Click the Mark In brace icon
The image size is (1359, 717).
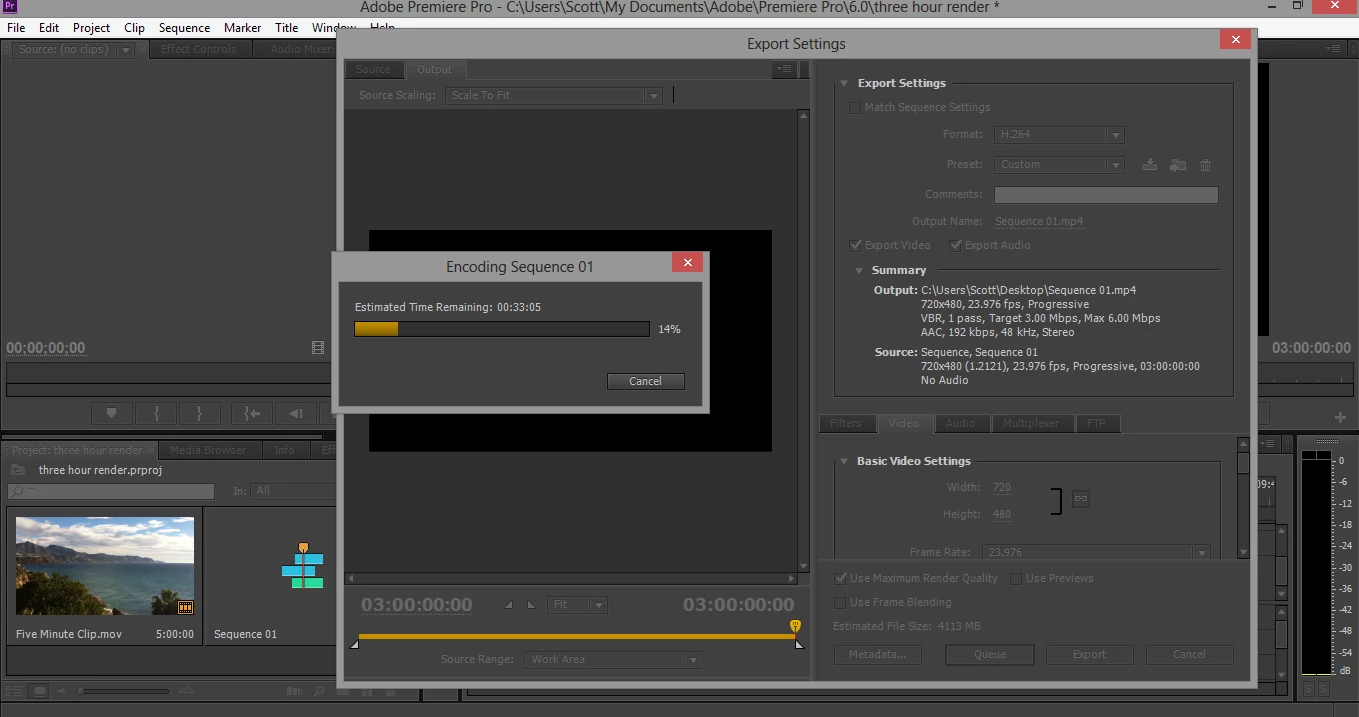156,413
